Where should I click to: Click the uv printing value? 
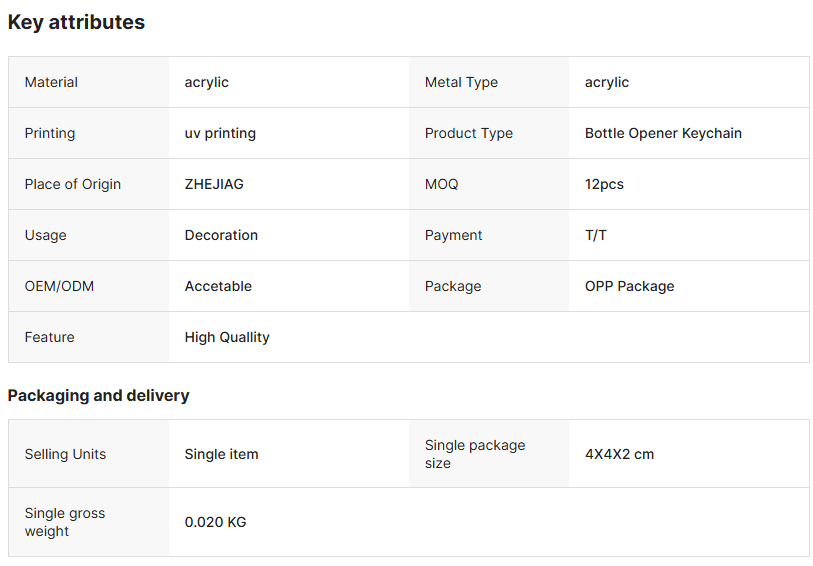click(220, 133)
